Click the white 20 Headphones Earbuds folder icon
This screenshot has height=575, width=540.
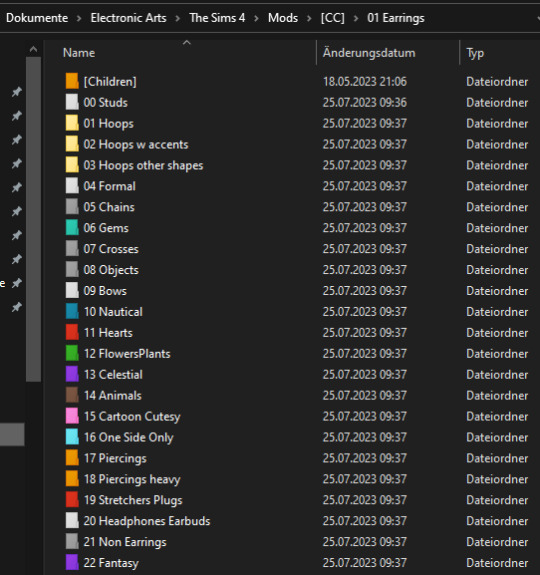click(x=72, y=520)
